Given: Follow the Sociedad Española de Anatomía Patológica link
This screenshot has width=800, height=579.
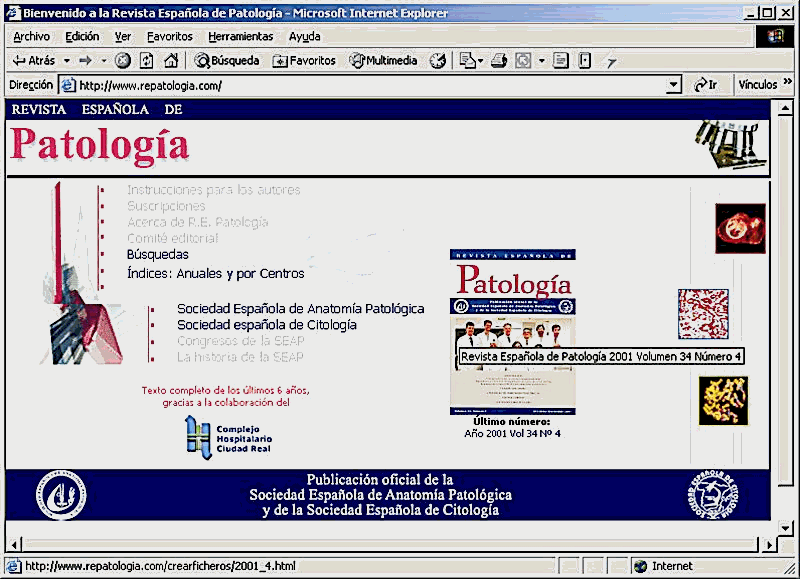Looking at the screenshot, I should point(300,309).
